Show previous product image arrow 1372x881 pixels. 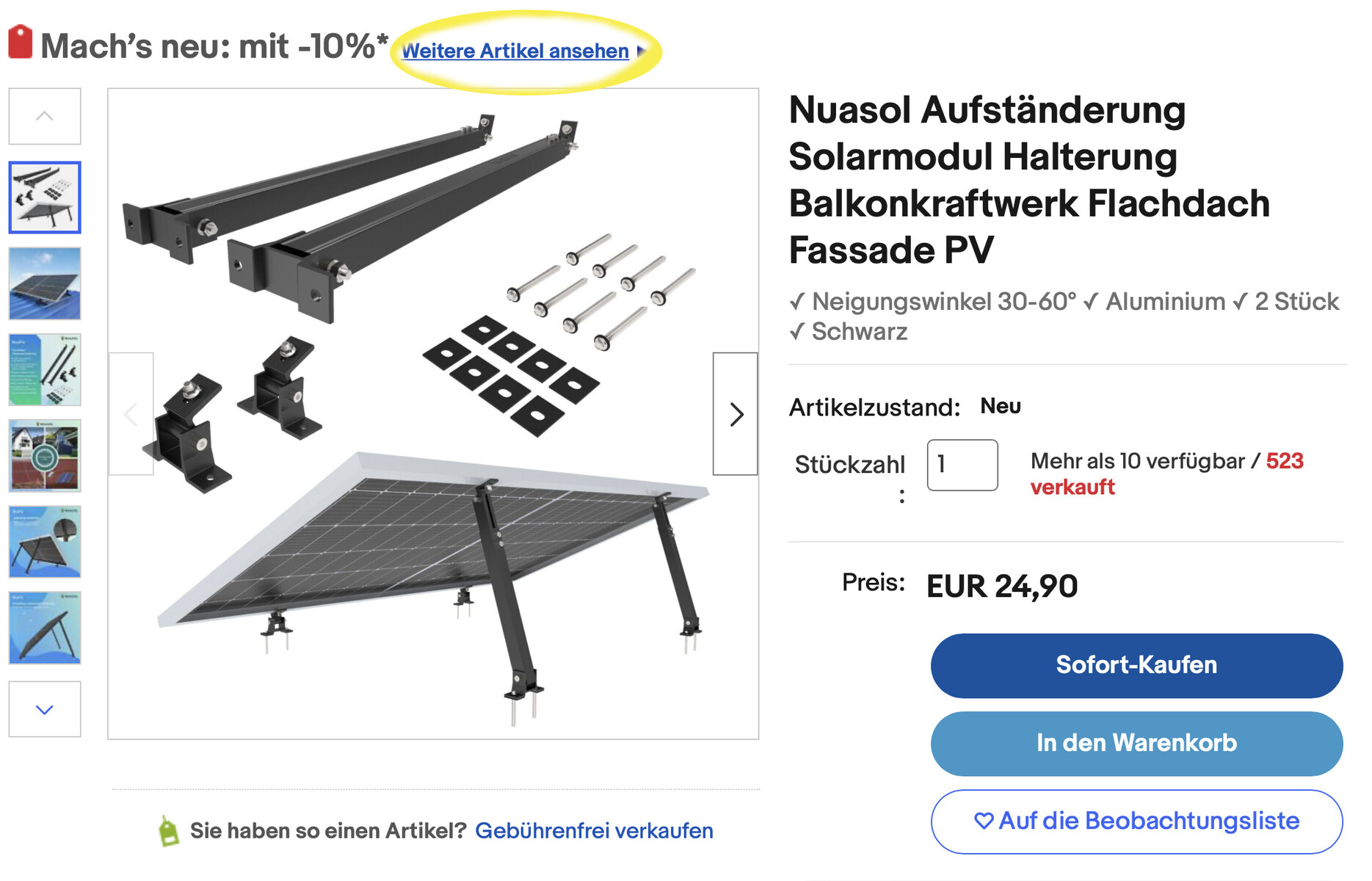point(131,414)
